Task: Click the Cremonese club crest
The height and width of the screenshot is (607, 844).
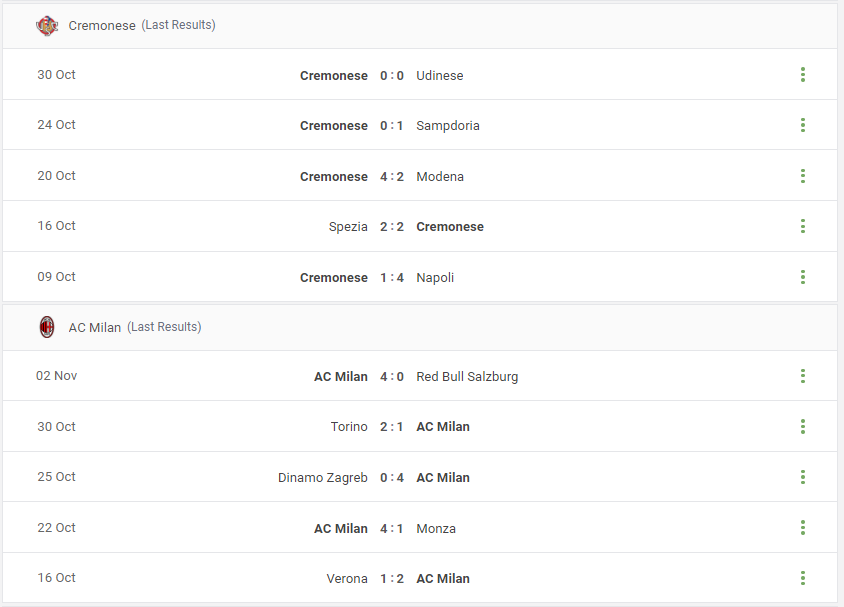Action: (47, 25)
